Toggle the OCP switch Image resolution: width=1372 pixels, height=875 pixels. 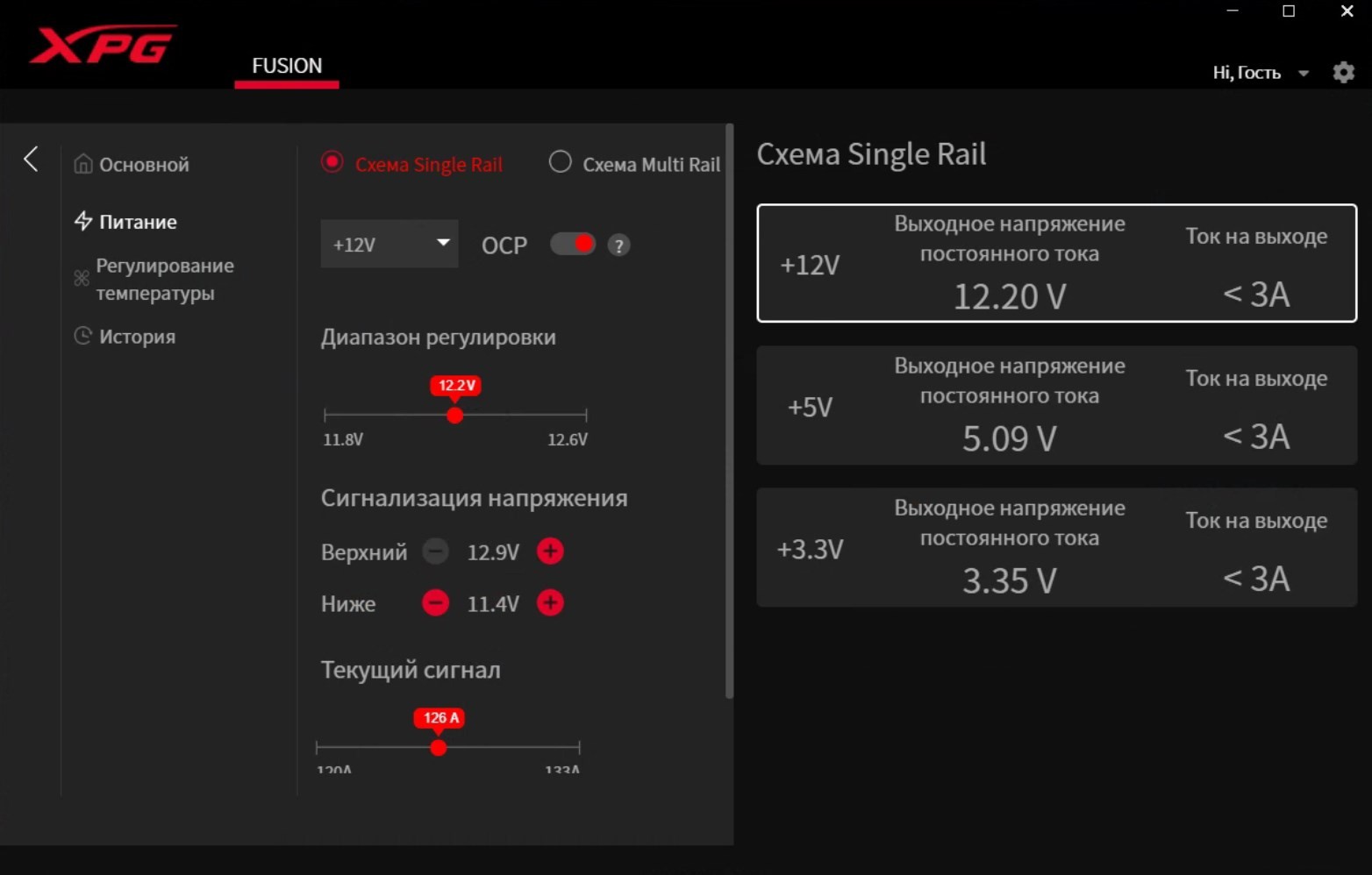coord(573,244)
